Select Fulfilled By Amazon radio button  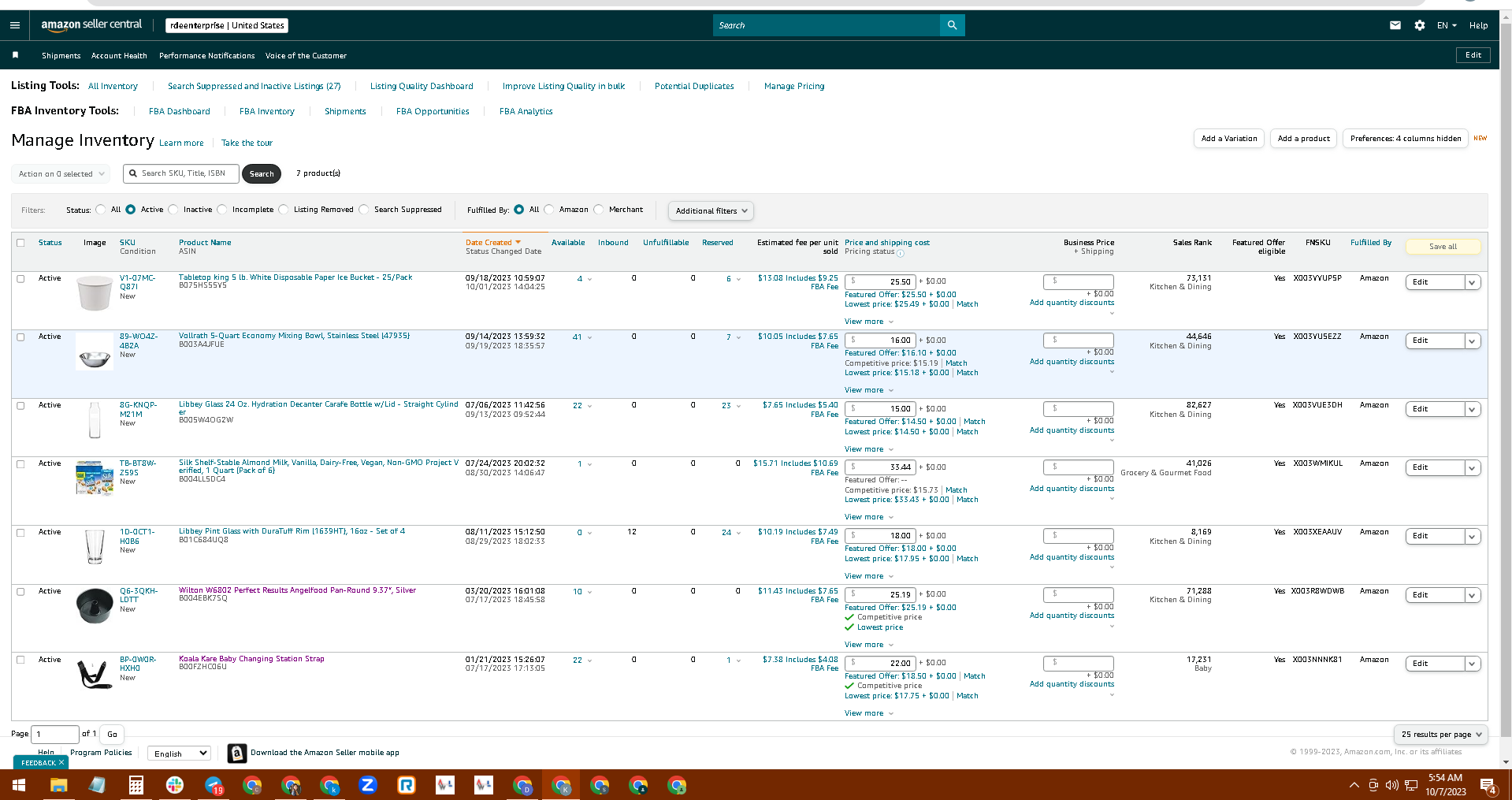[x=549, y=210]
